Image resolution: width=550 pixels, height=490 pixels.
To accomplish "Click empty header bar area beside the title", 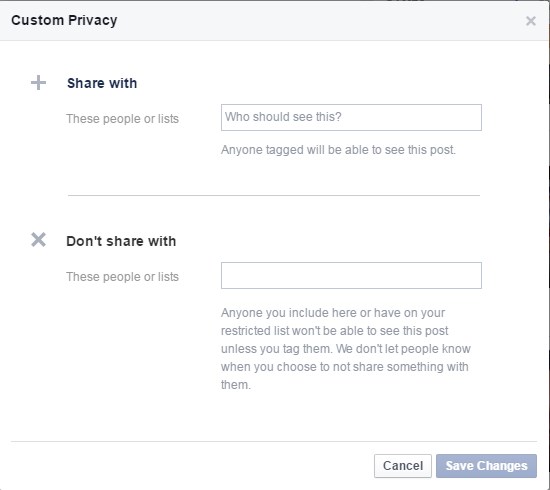I will pyautogui.click(x=316, y=20).
